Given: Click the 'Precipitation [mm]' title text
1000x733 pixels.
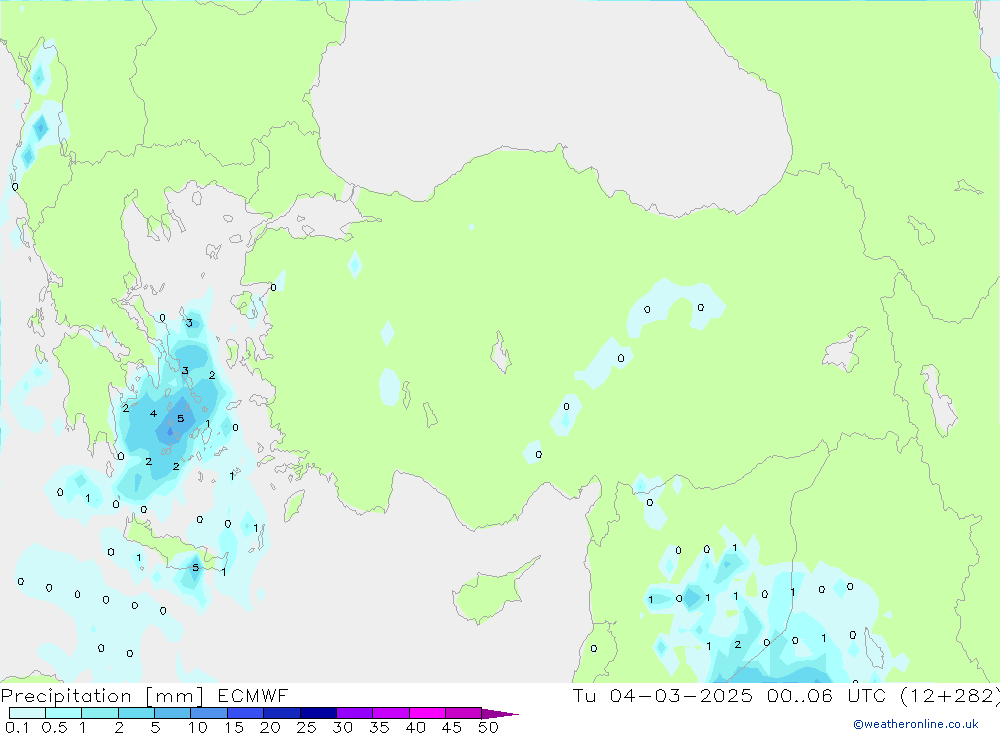Looking at the screenshot, I should [102, 696].
